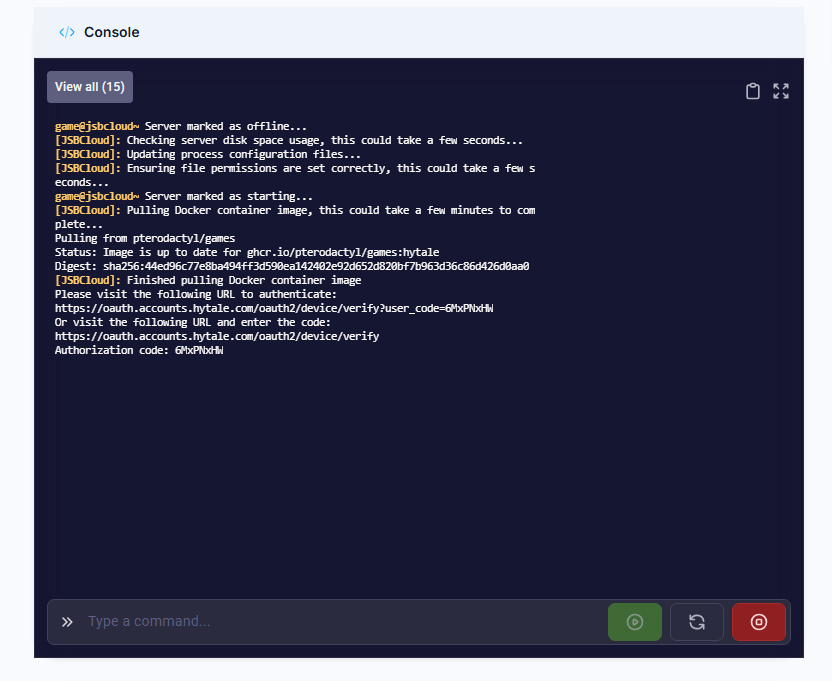Viewport: 832px width, 681px height.
Task: Copy console output using the clipboard icon
Action: pos(753,91)
